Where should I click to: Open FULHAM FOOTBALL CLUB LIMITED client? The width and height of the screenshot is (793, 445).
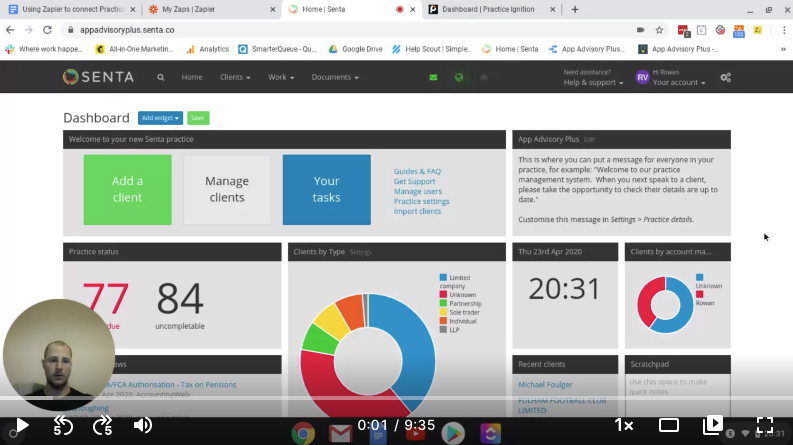point(562,405)
